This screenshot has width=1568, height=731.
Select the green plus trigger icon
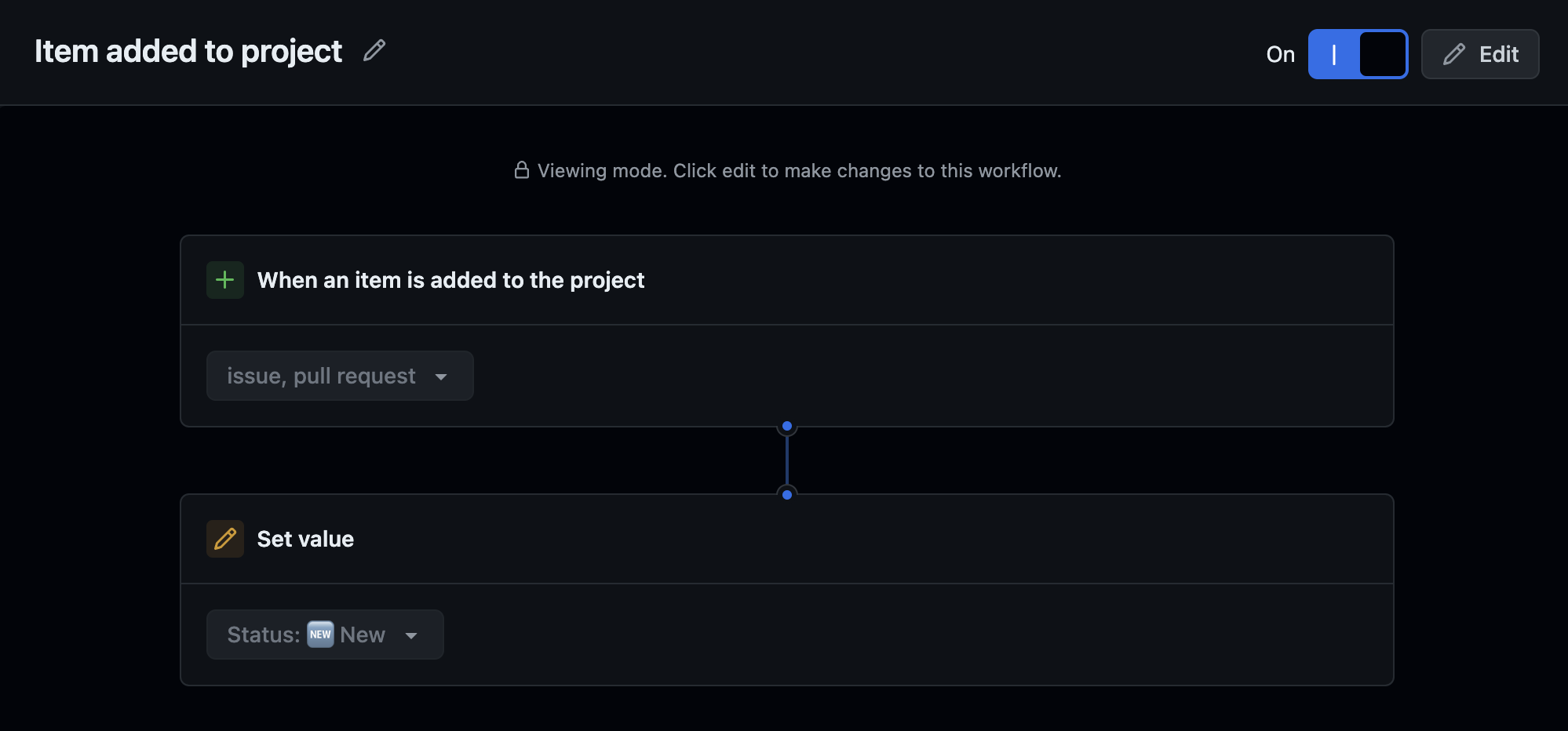pyautogui.click(x=224, y=279)
